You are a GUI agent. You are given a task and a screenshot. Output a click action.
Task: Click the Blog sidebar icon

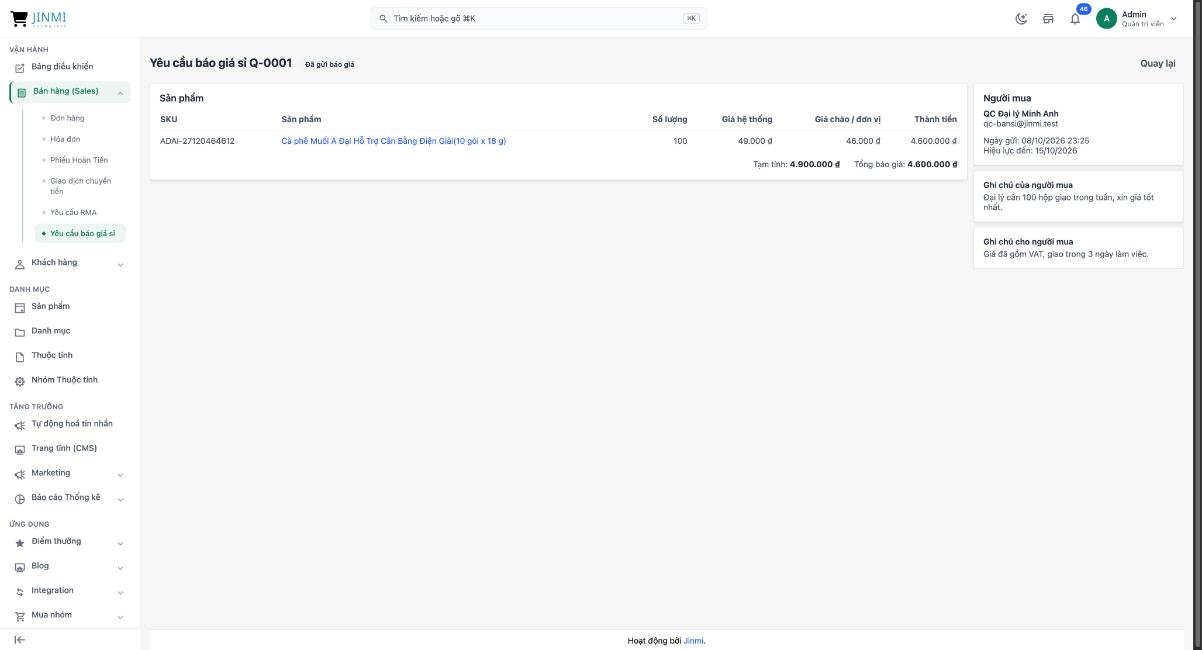click(x=20, y=567)
